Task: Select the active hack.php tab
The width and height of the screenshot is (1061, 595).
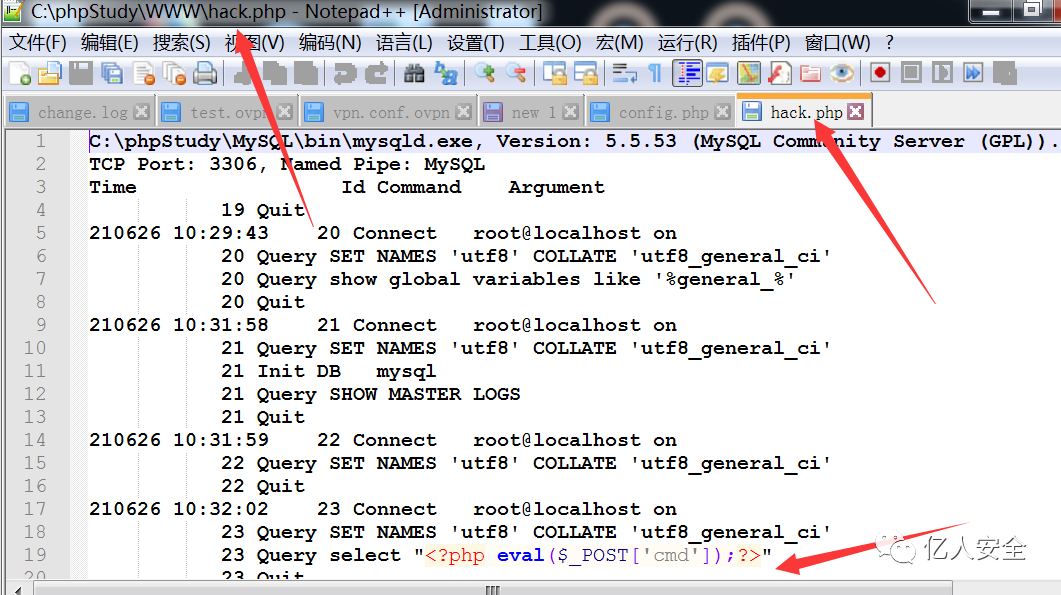Action: click(x=804, y=111)
